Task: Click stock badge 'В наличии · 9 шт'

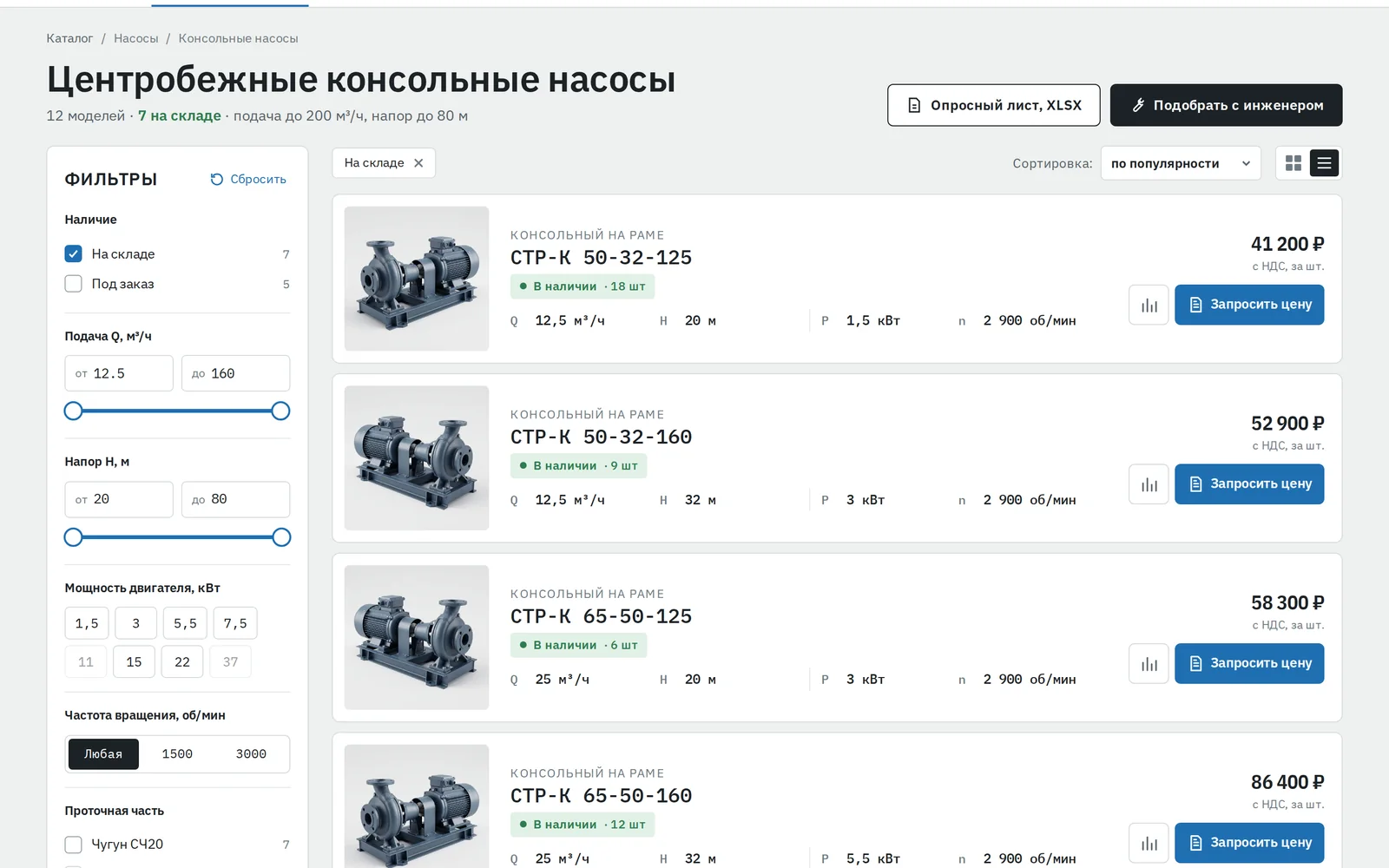Action: click(x=578, y=466)
